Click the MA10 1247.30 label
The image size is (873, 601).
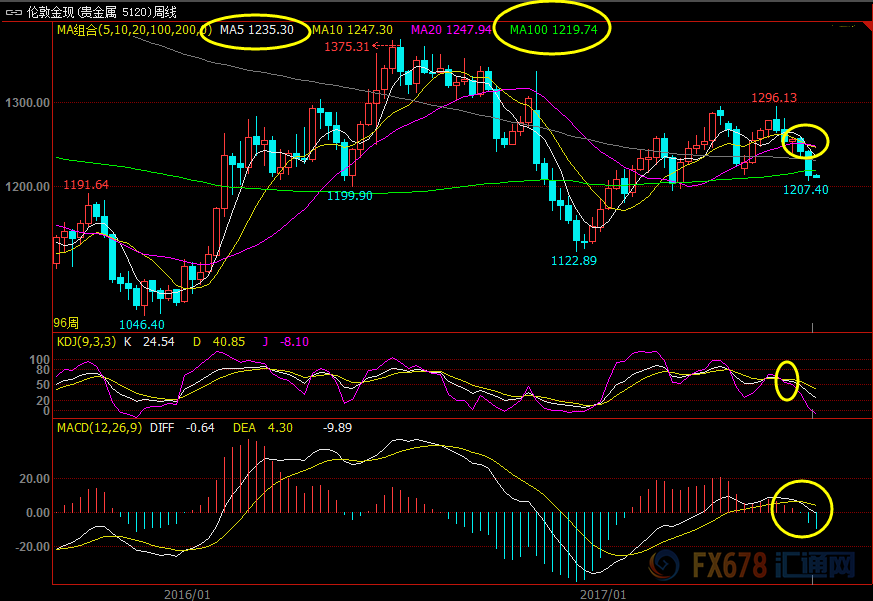click(x=351, y=30)
